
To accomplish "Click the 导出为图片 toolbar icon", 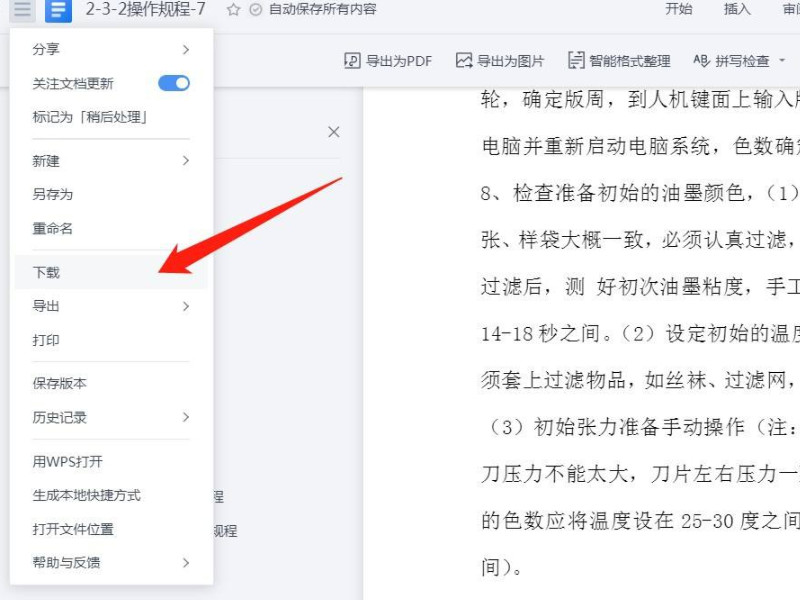I will 464,61.
